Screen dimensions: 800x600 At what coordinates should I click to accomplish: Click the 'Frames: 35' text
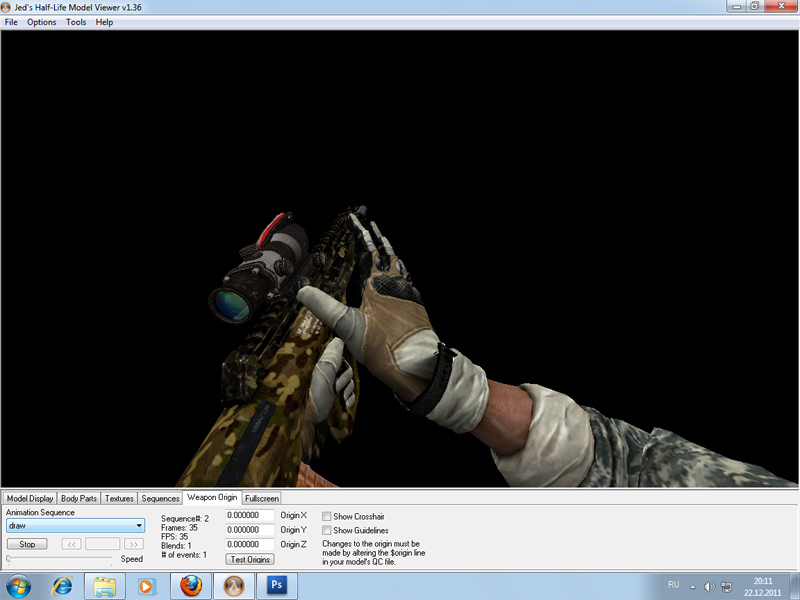(179, 528)
